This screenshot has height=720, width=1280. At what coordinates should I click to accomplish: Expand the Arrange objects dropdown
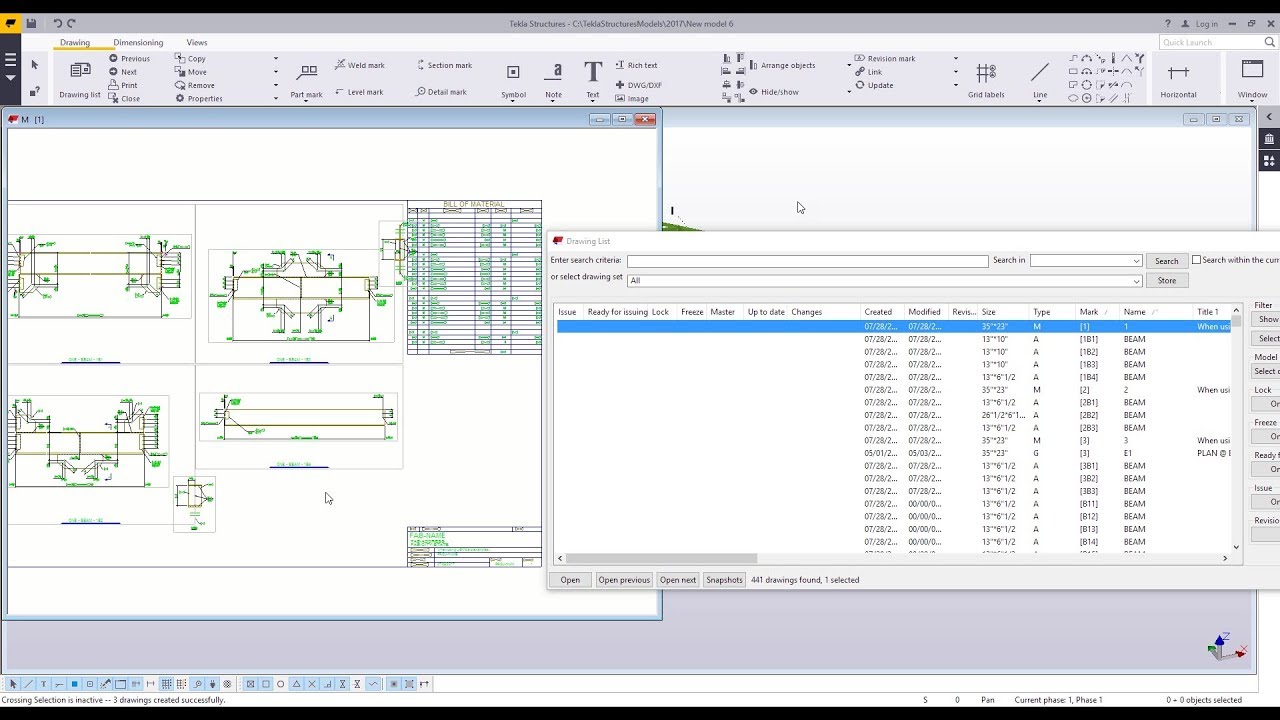[x=848, y=65]
